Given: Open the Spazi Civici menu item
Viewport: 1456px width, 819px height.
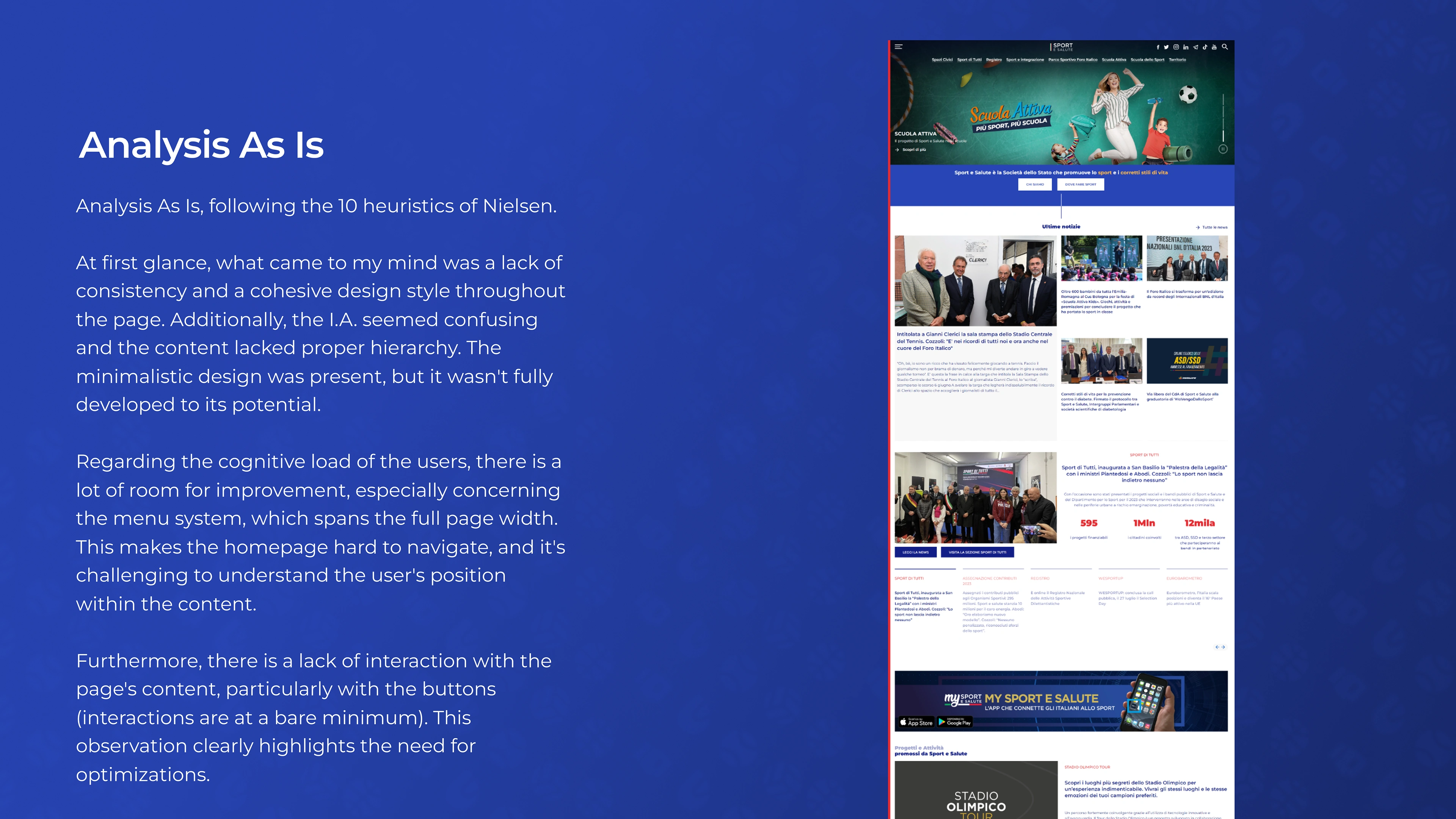Looking at the screenshot, I should pyautogui.click(x=942, y=60).
